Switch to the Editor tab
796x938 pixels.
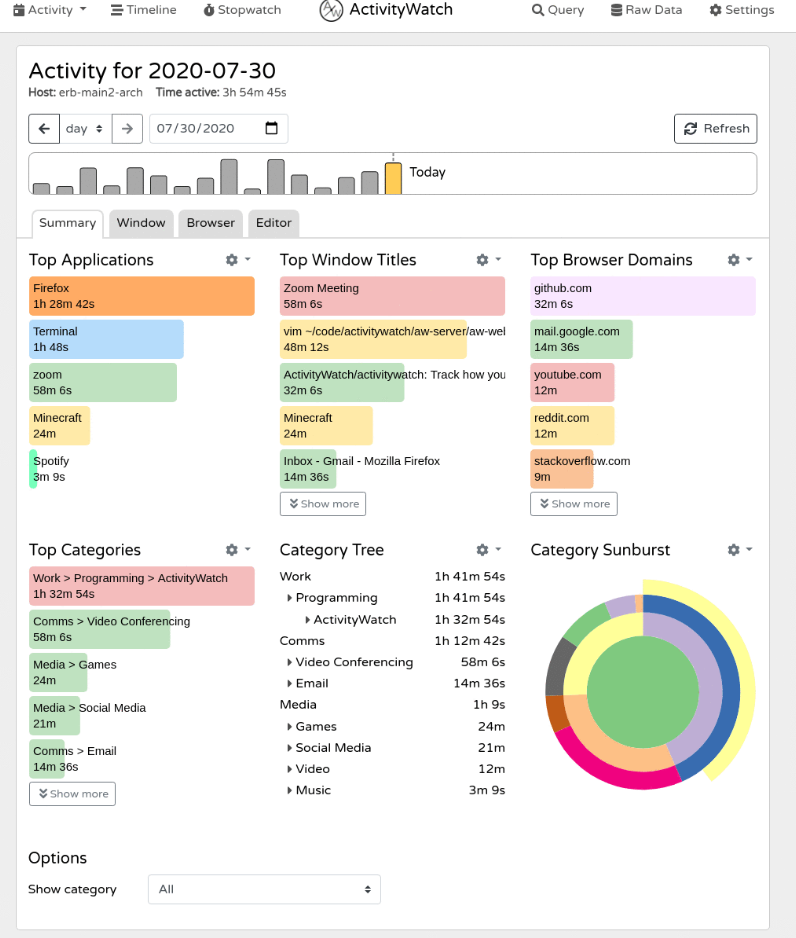coord(273,223)
